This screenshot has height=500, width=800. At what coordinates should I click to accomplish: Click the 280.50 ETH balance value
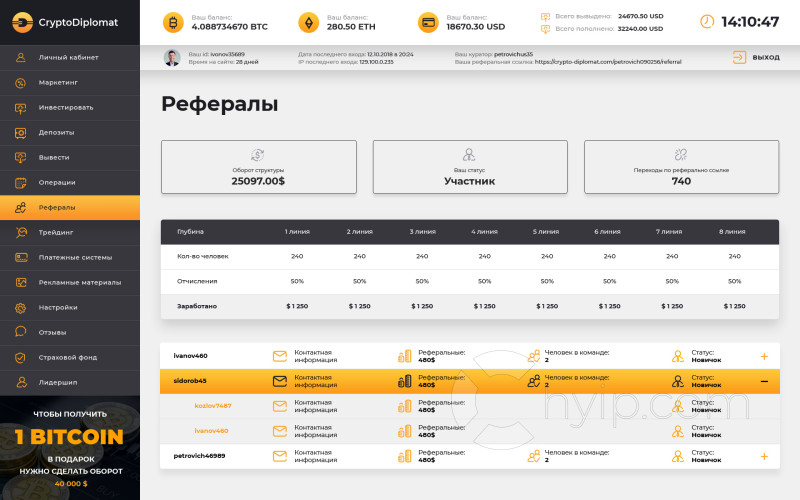click(351, 27)
